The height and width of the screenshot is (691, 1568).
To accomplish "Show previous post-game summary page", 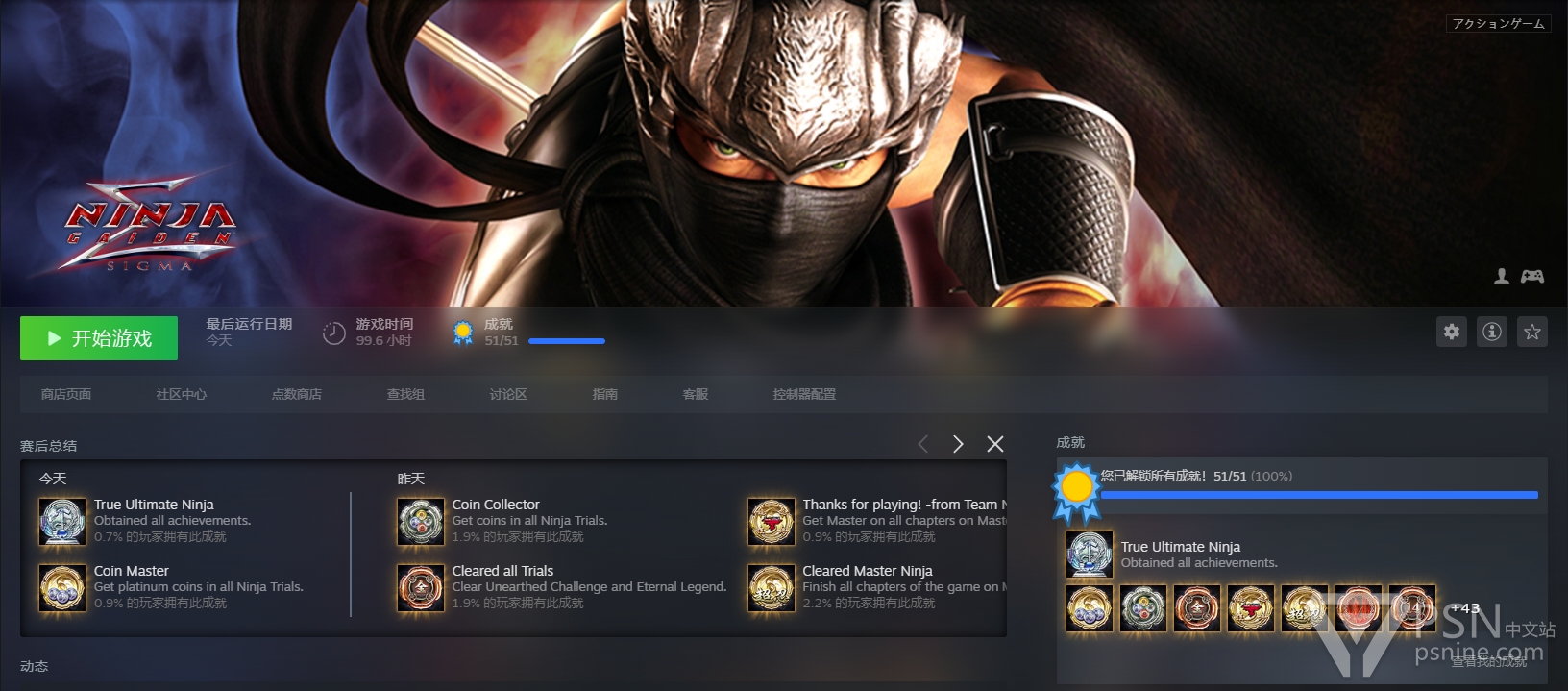I will pos(922,444).
